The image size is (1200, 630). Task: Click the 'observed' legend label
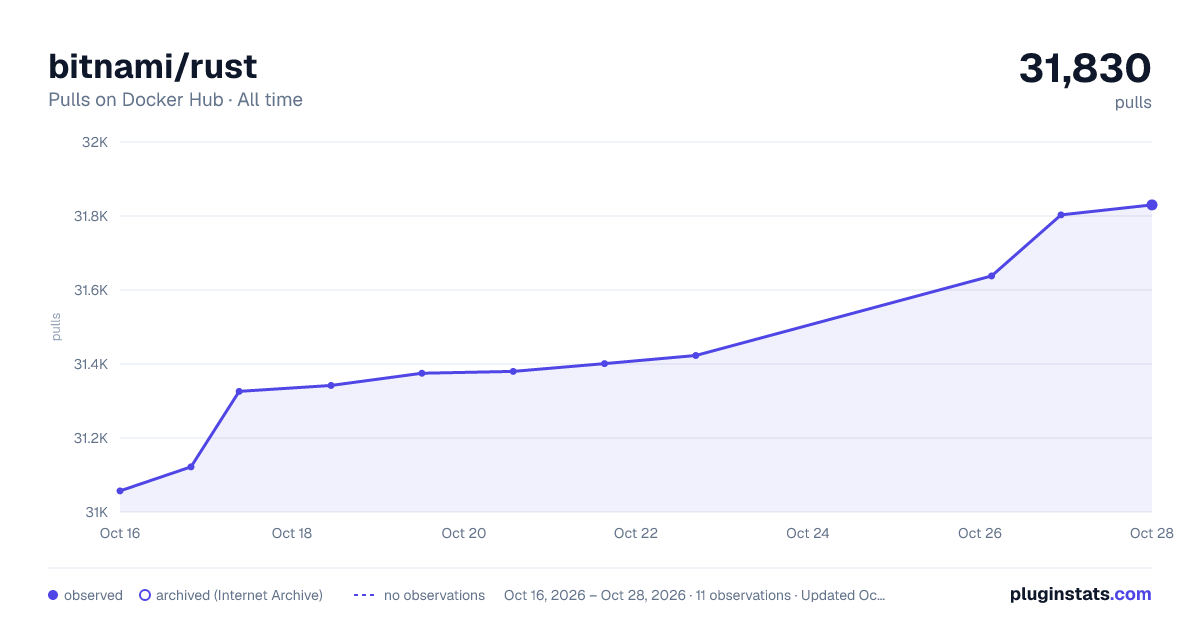point(93,595)
